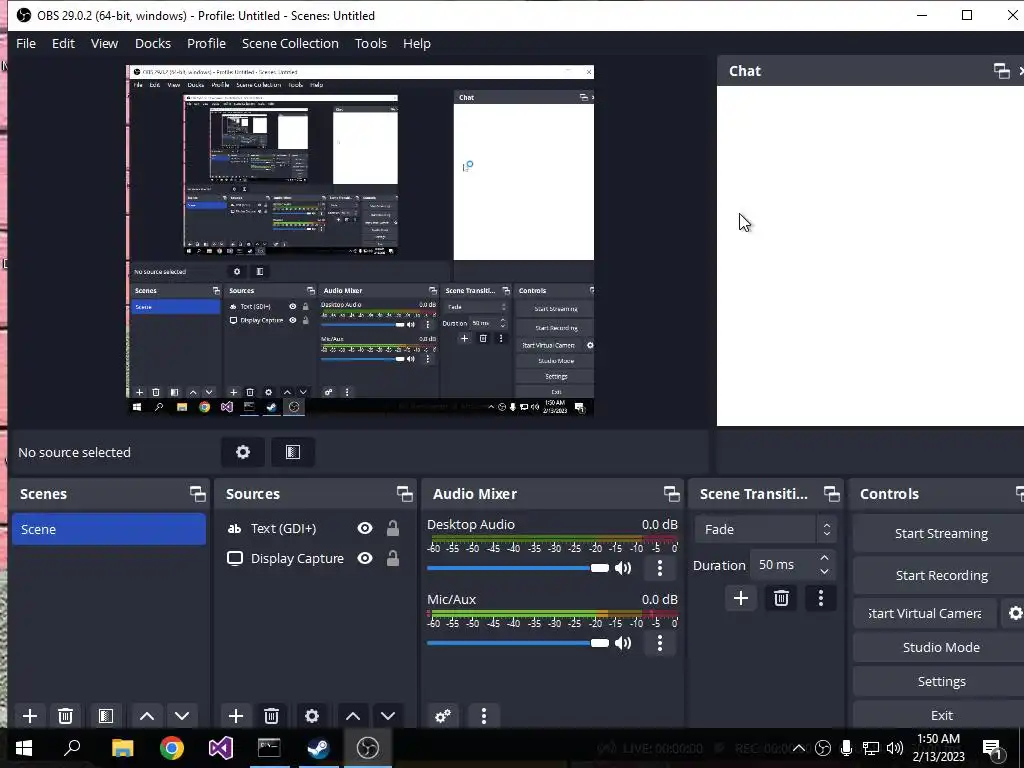Open the Tools menu
The height and width of the screenshot is (768, 1024).
coord(371,43)
